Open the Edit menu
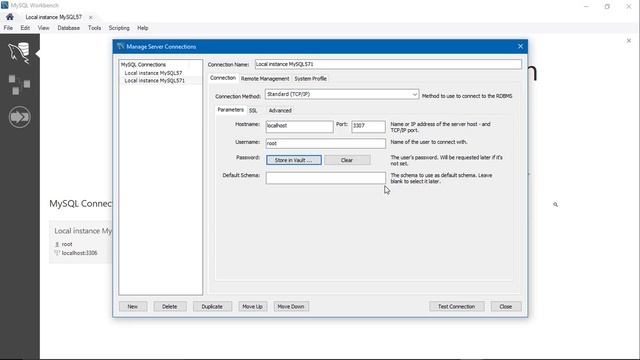The width and height of the screenshot is (640, 360). pyautogui.click(x=25, y=28)
